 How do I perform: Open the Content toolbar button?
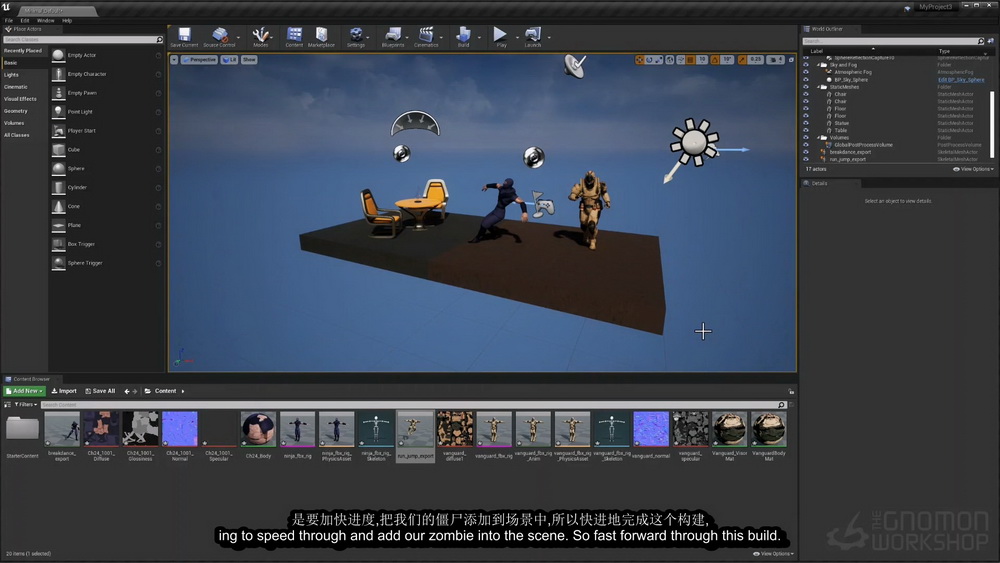click(x=294, y=37)
